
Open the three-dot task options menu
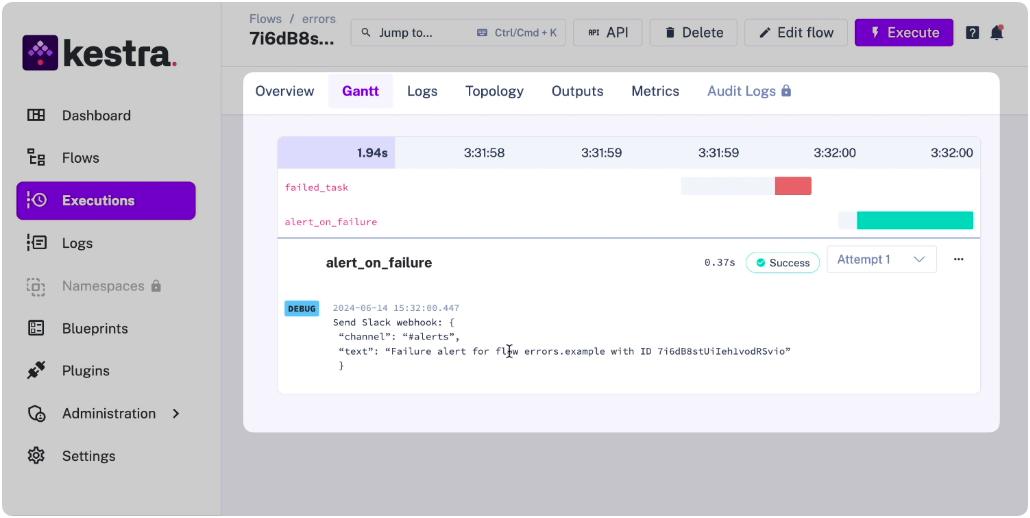point(958,259)
